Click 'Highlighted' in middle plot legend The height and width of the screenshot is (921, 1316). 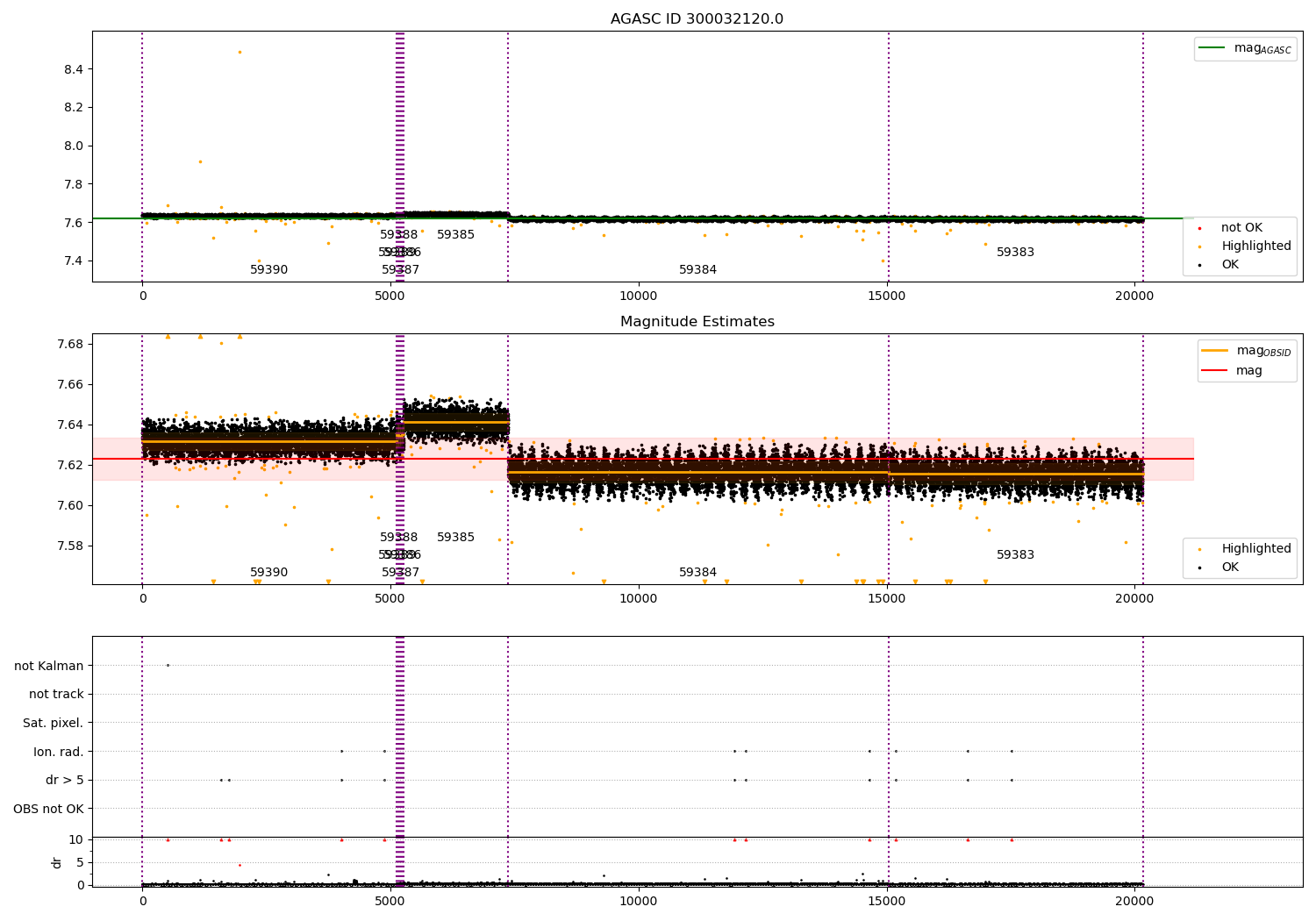click(1255, 549)
